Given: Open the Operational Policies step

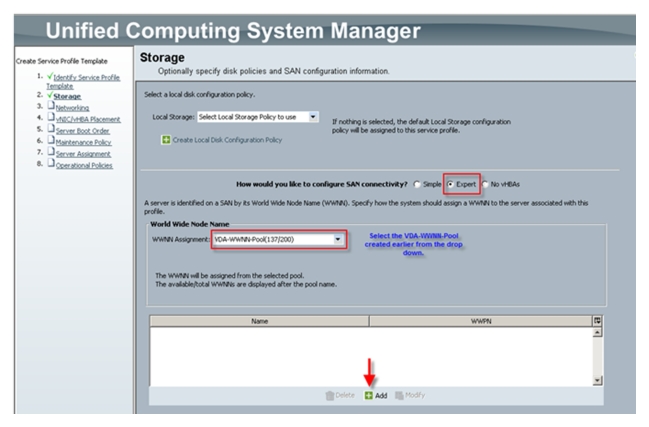Looking at the screenshot, I should click(84, 166).
